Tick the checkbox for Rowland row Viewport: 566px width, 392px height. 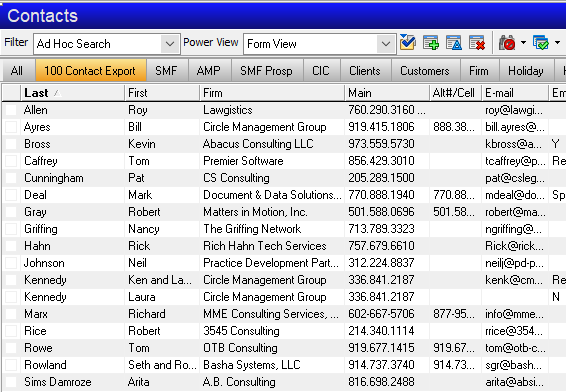[x=12, y=365]
